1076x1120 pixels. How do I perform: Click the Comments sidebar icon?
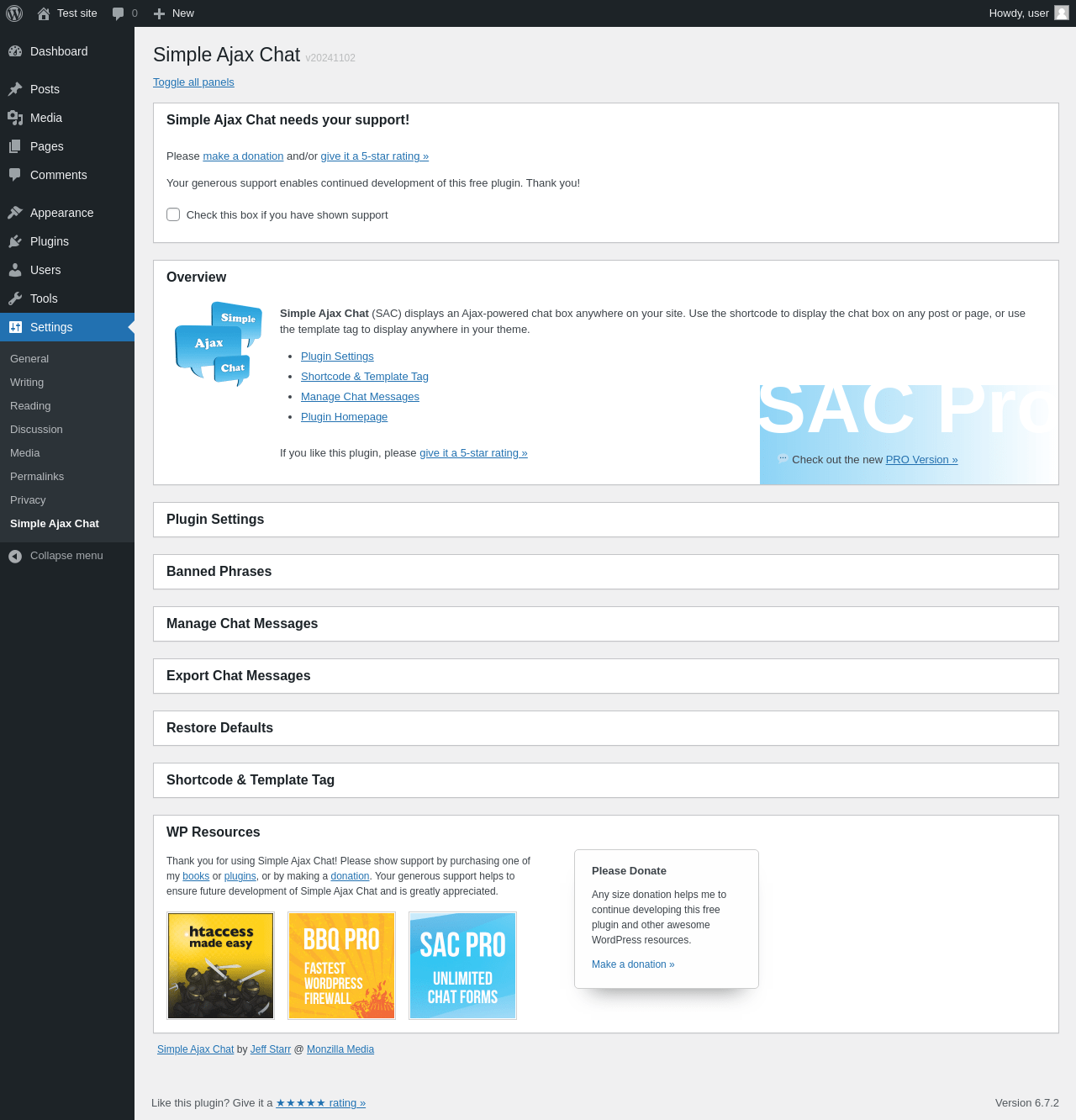click(x=15, y=175)
